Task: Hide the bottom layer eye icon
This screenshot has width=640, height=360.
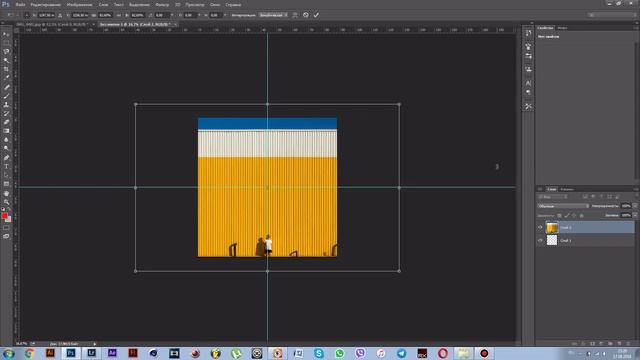Action: tap(540, 240)
